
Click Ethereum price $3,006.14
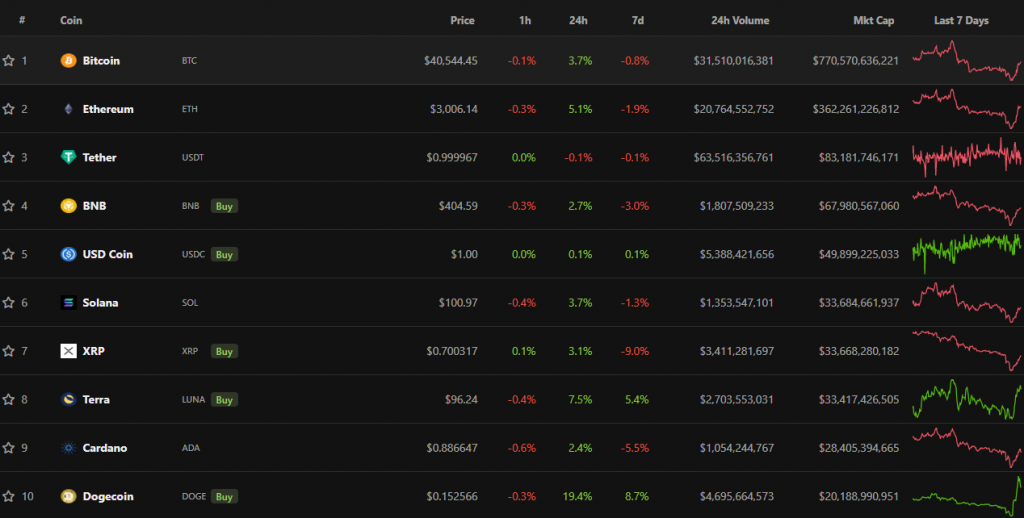454,109
